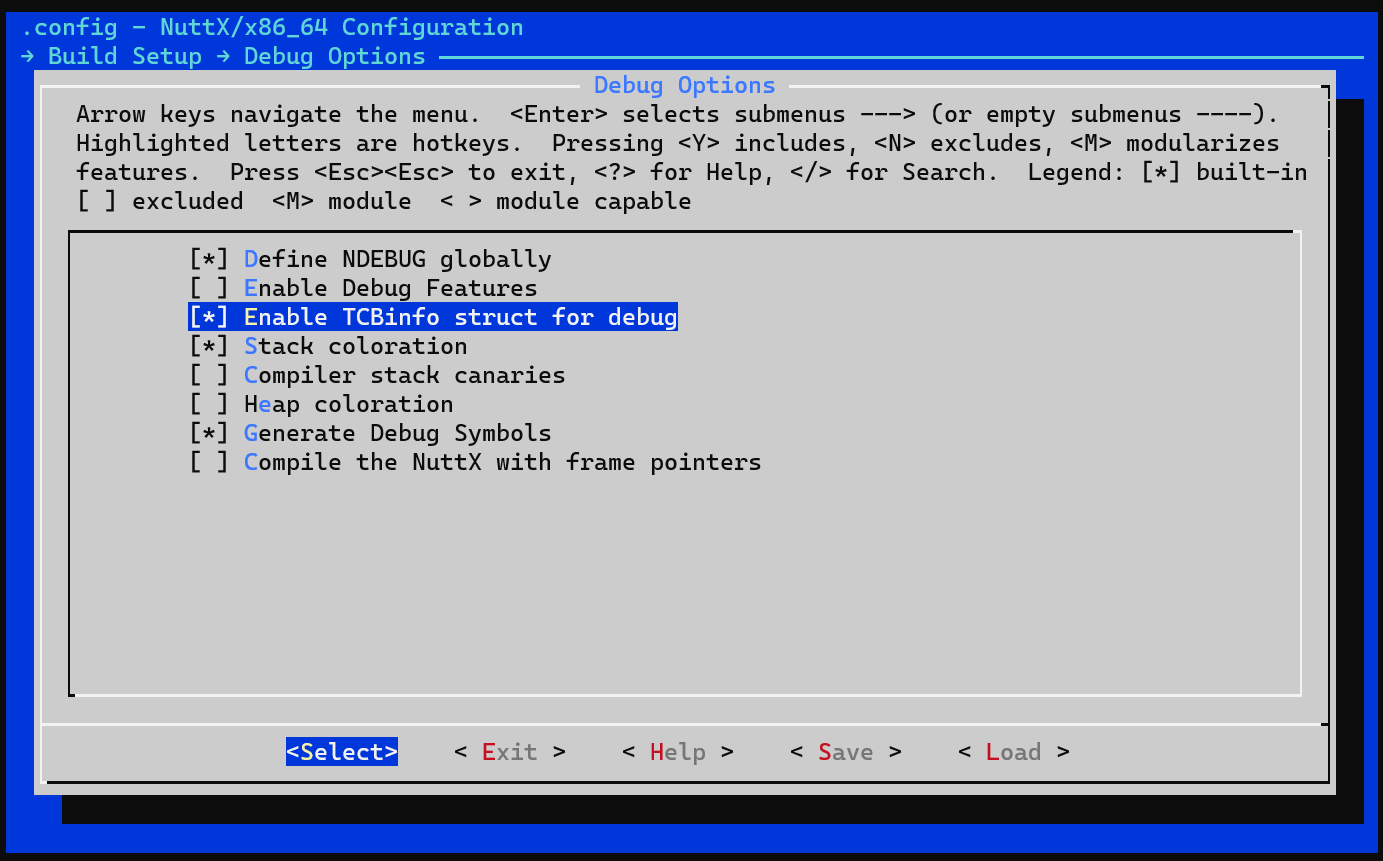1383x861 pixels.
Task: Open Help for this menu
Action: click(677, 751)
